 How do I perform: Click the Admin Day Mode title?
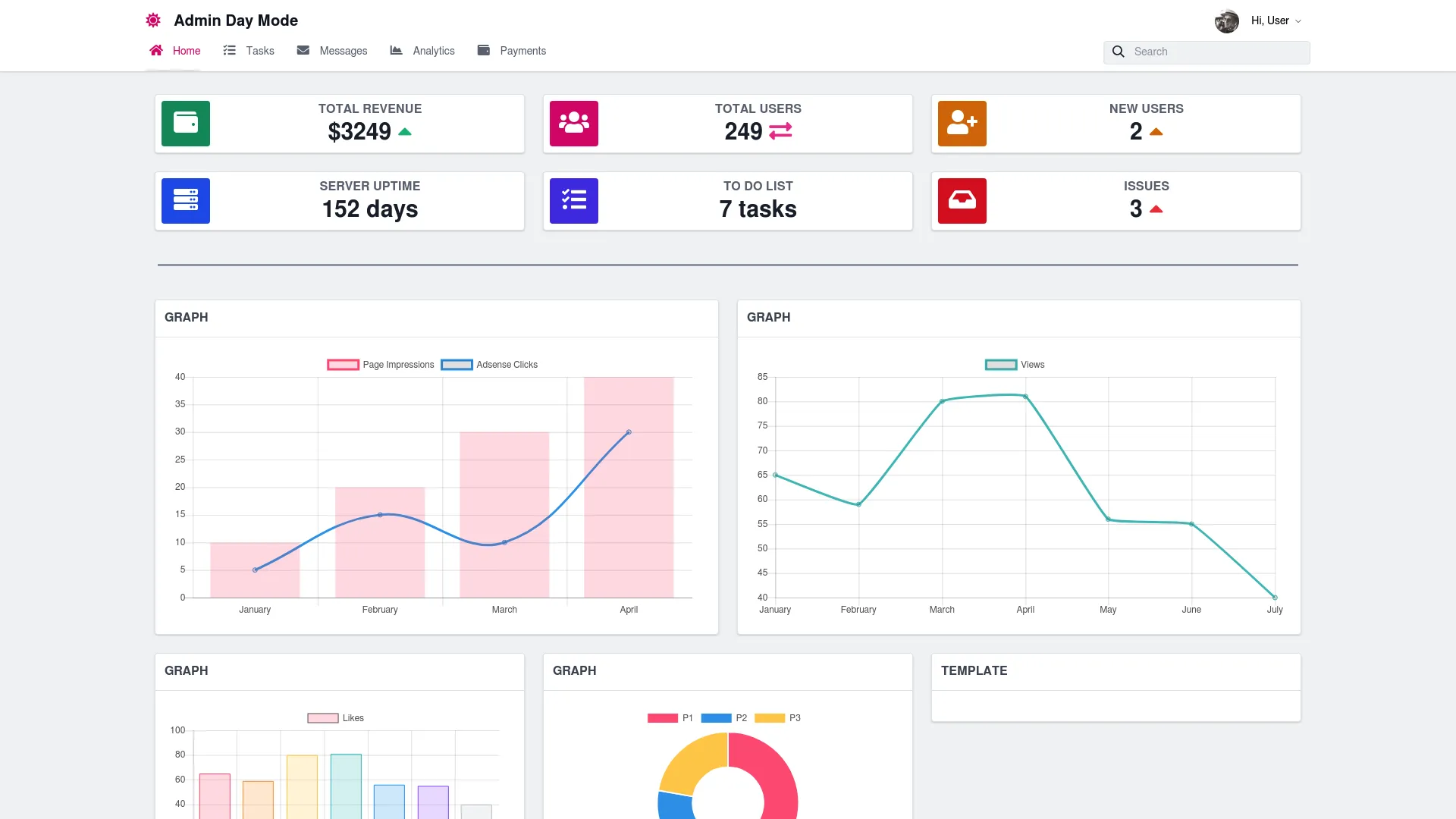[236, 20]
